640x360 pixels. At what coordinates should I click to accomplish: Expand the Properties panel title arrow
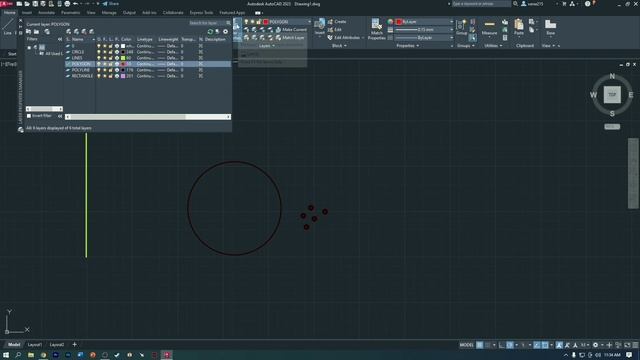coord(418,46)
